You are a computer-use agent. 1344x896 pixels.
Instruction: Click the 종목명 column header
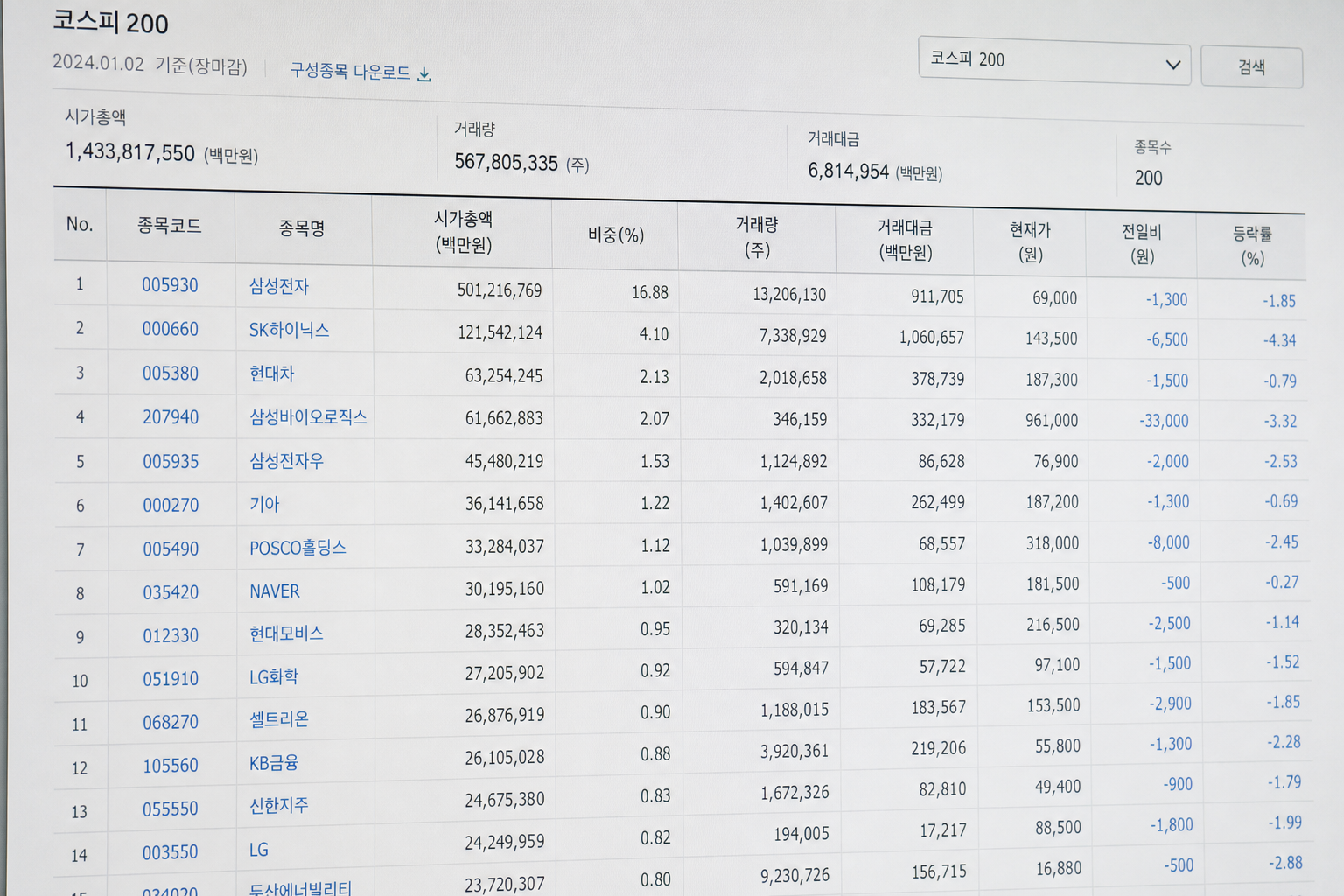click(x=302, y=228)
